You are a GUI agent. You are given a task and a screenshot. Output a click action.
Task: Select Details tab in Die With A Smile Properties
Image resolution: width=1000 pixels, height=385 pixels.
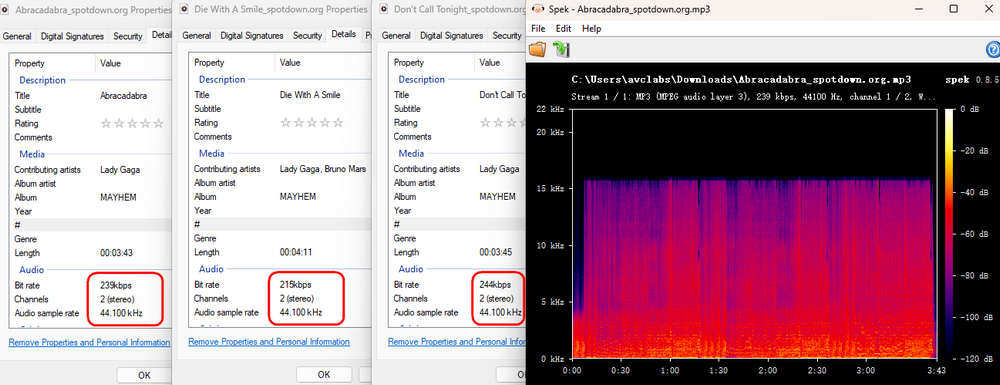[344, 34]
